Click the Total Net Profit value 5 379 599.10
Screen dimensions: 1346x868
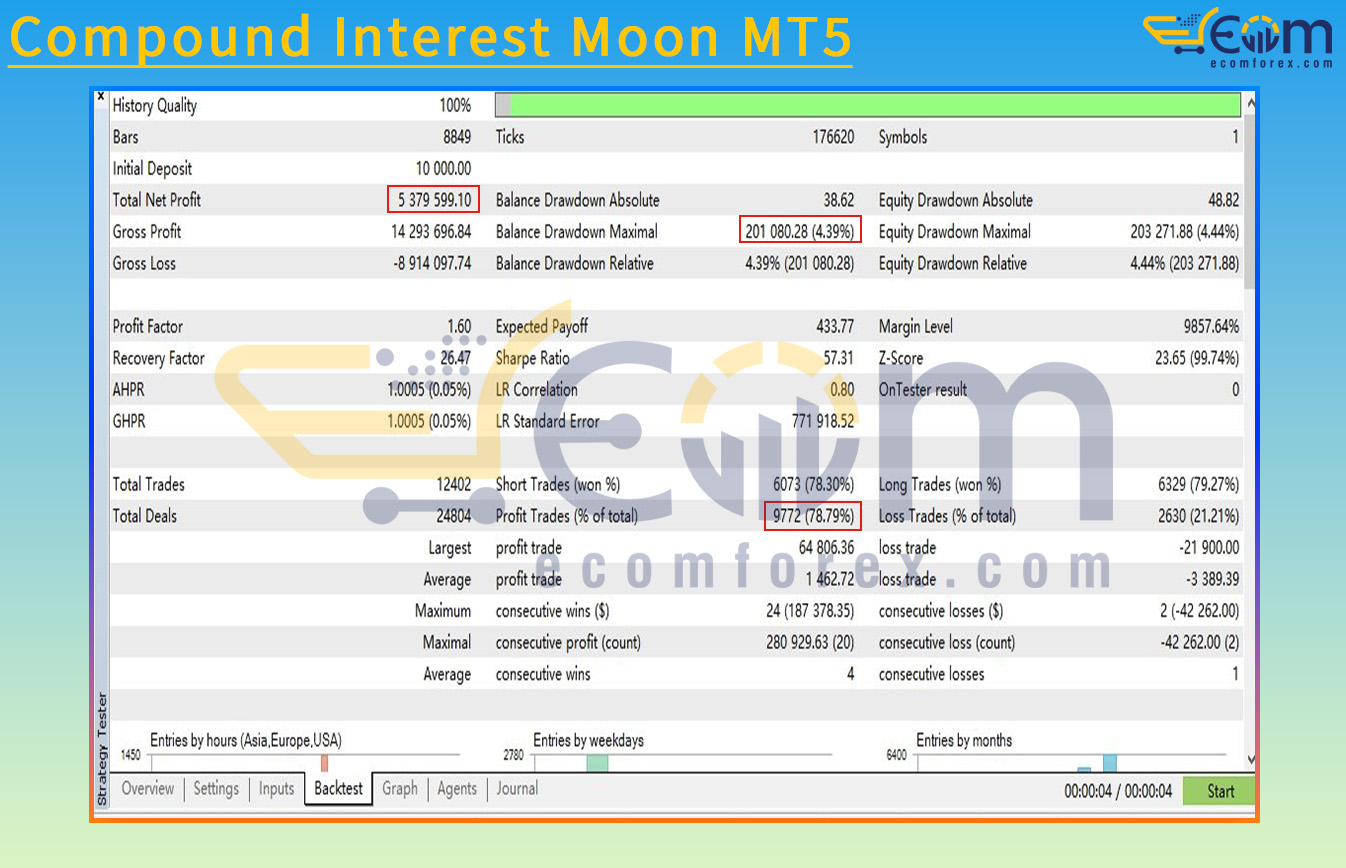click(x=434, y=200)
